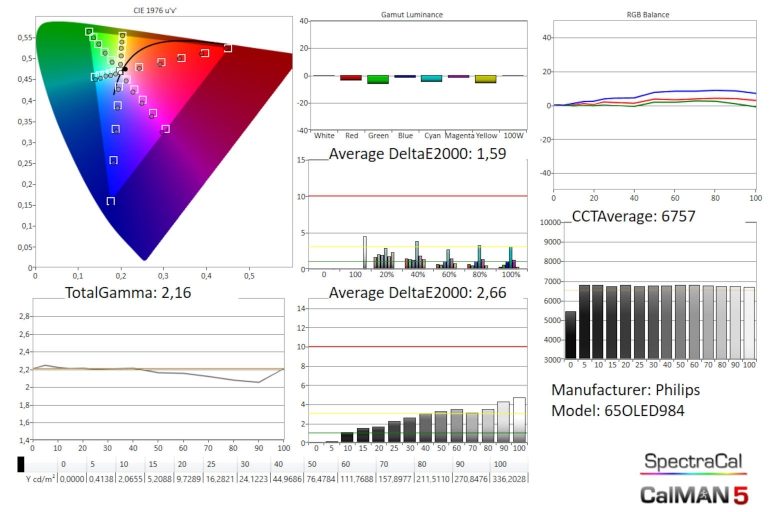
Task: Click the black swatch beside the luminance table
Action: (22, 463)
